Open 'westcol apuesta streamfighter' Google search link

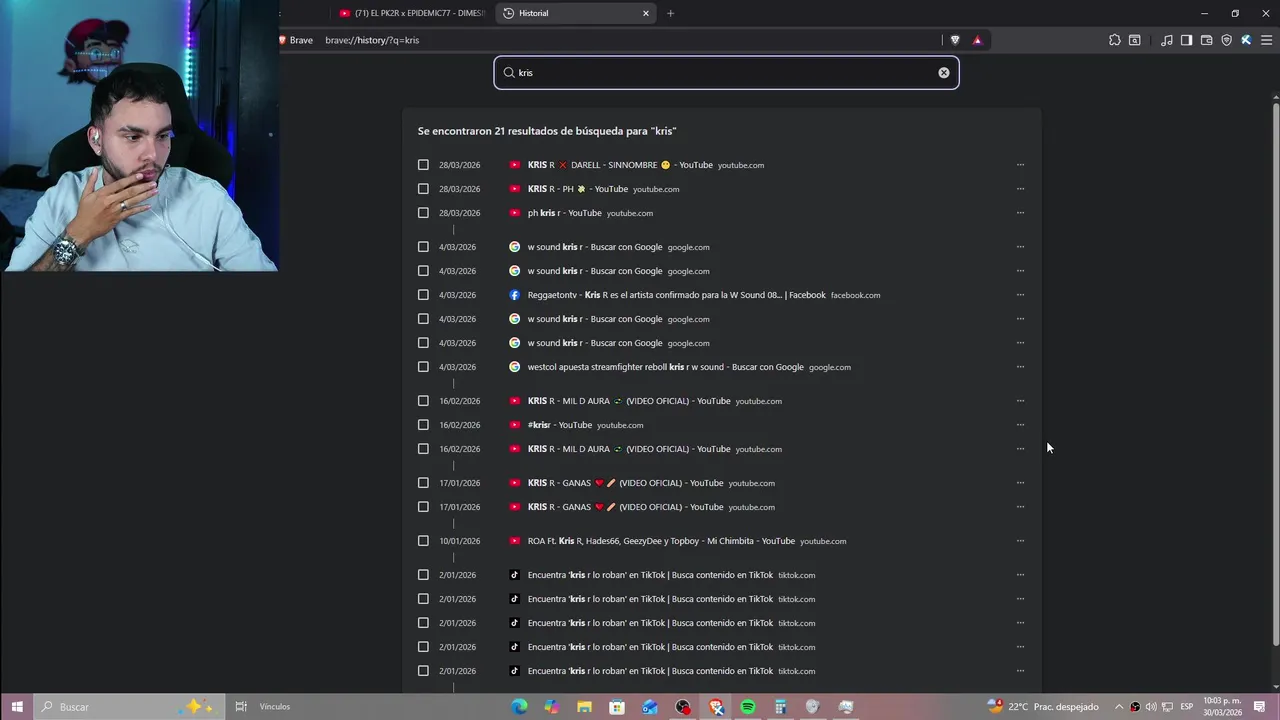point(666,367)
